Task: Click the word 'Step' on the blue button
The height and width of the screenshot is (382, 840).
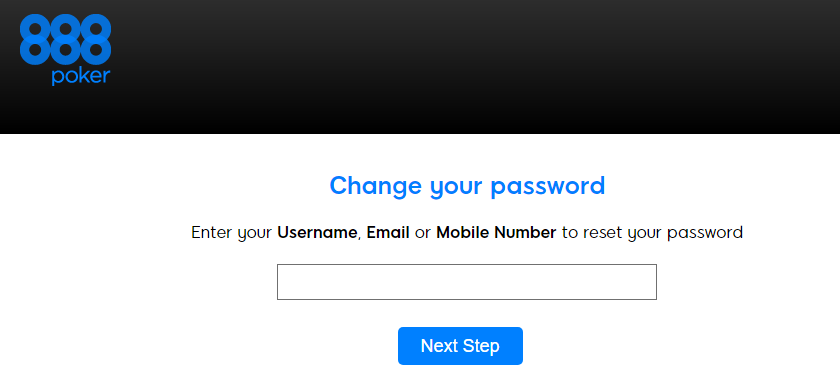Action: 480,347
